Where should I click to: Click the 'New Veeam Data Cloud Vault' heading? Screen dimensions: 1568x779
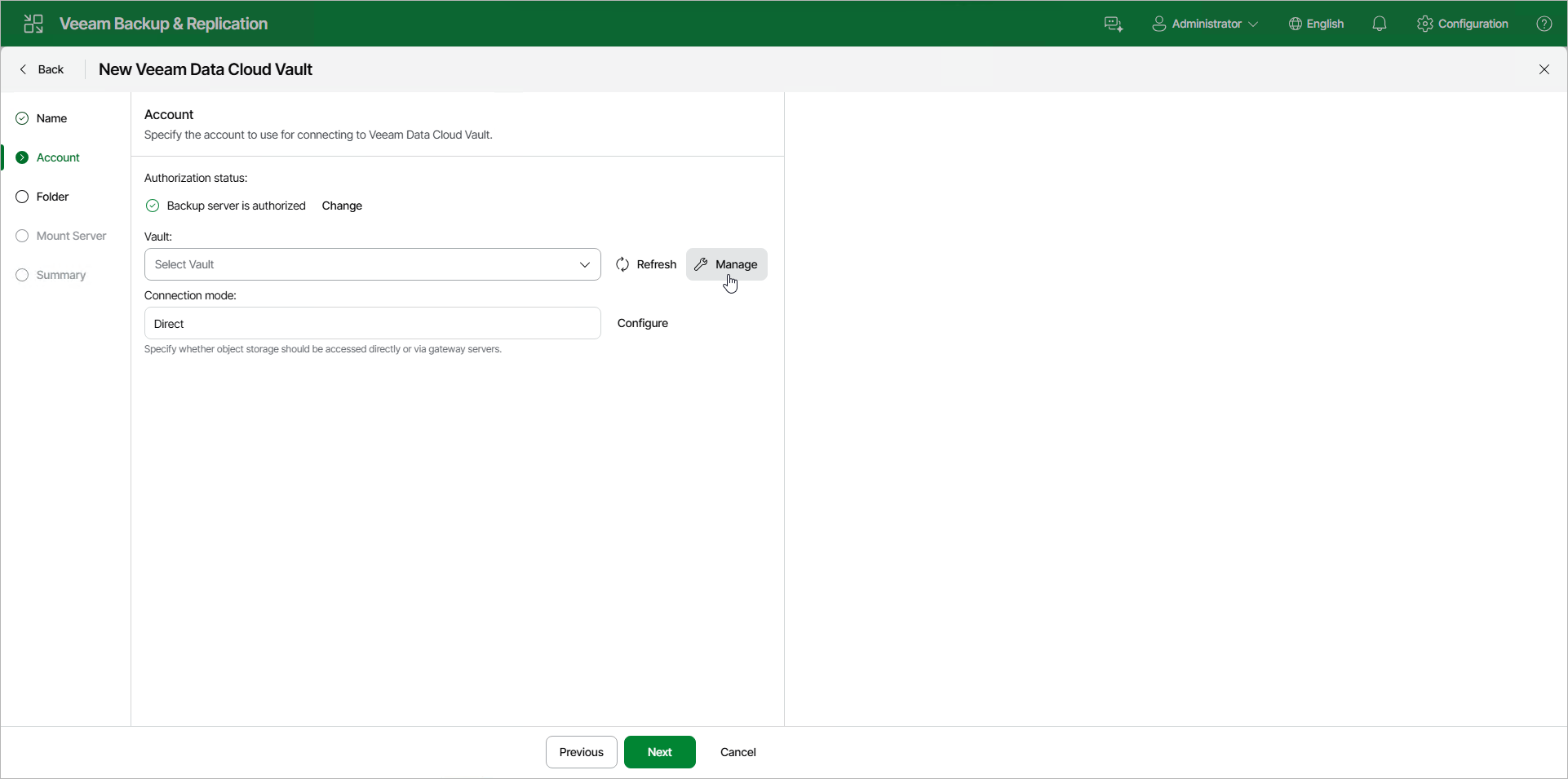(206, 69)
